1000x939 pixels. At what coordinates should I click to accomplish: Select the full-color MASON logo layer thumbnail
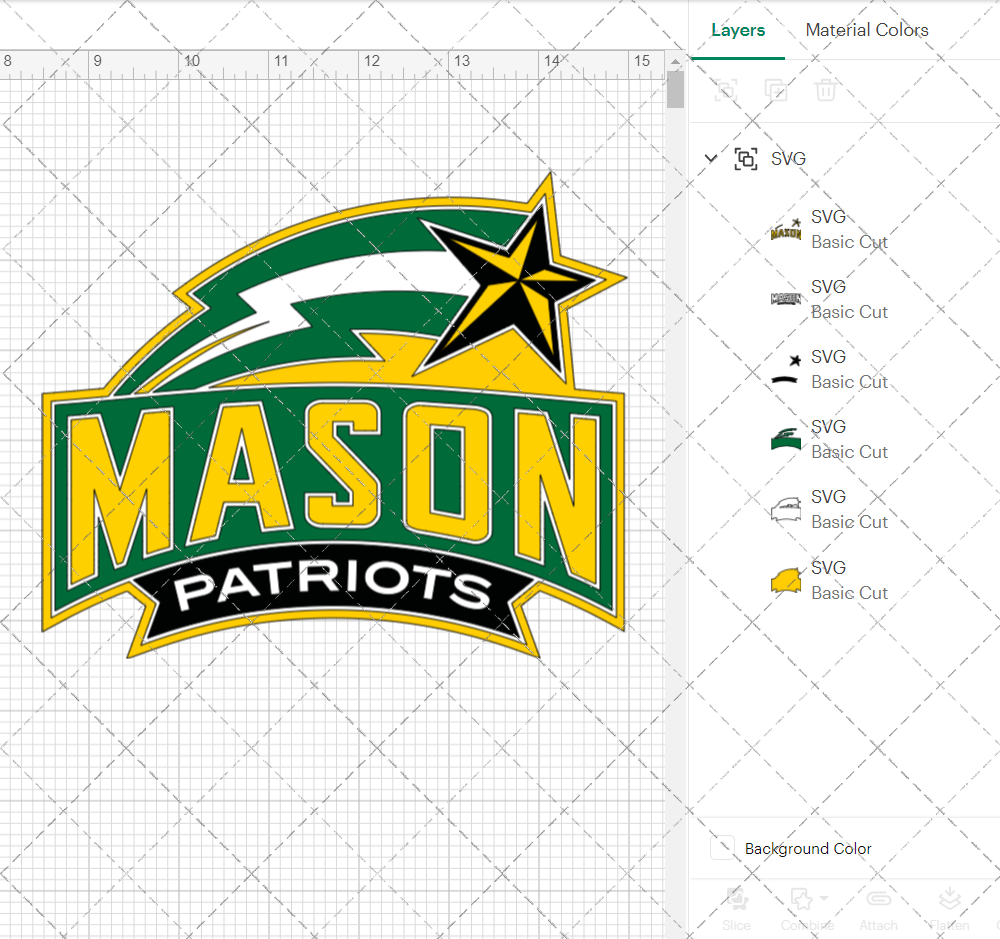tap(786, 230)
